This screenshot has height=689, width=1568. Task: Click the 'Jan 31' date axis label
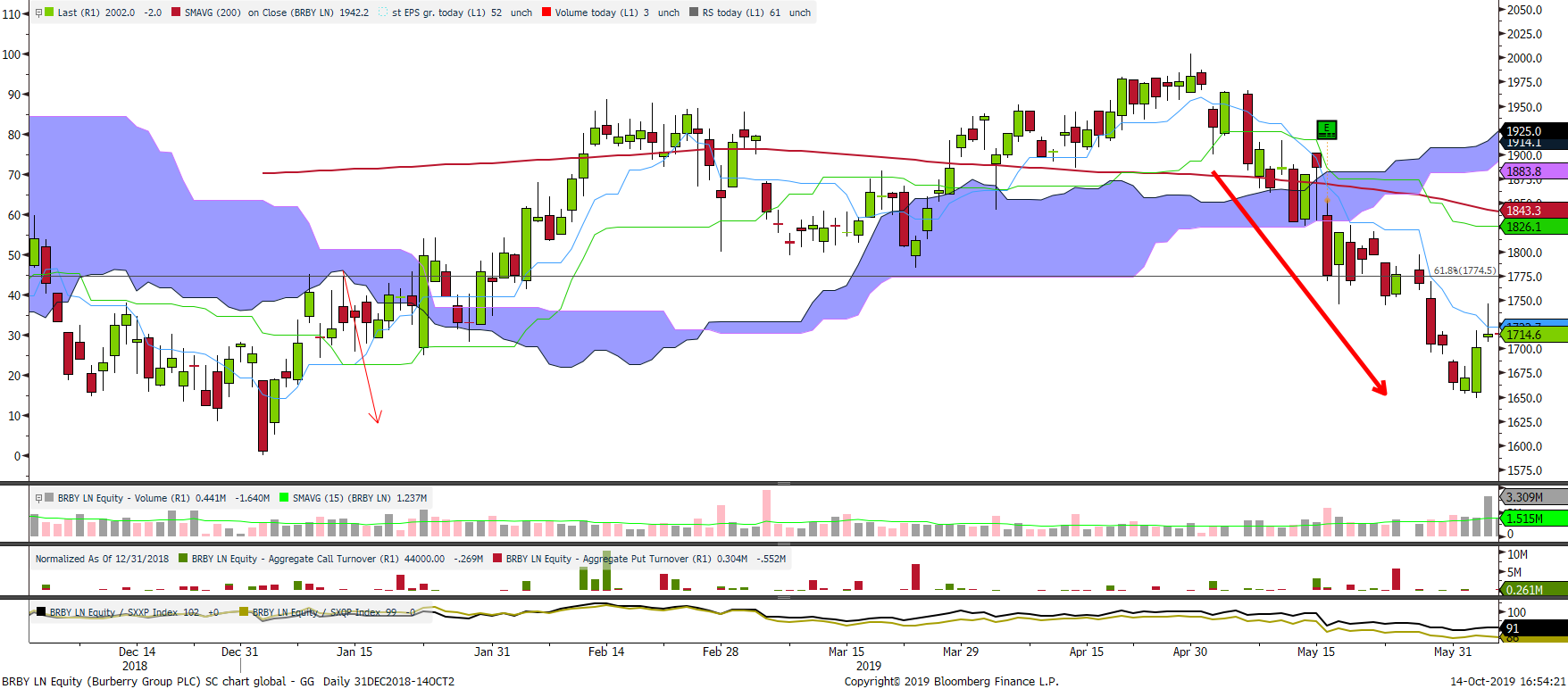coord(492,652)
